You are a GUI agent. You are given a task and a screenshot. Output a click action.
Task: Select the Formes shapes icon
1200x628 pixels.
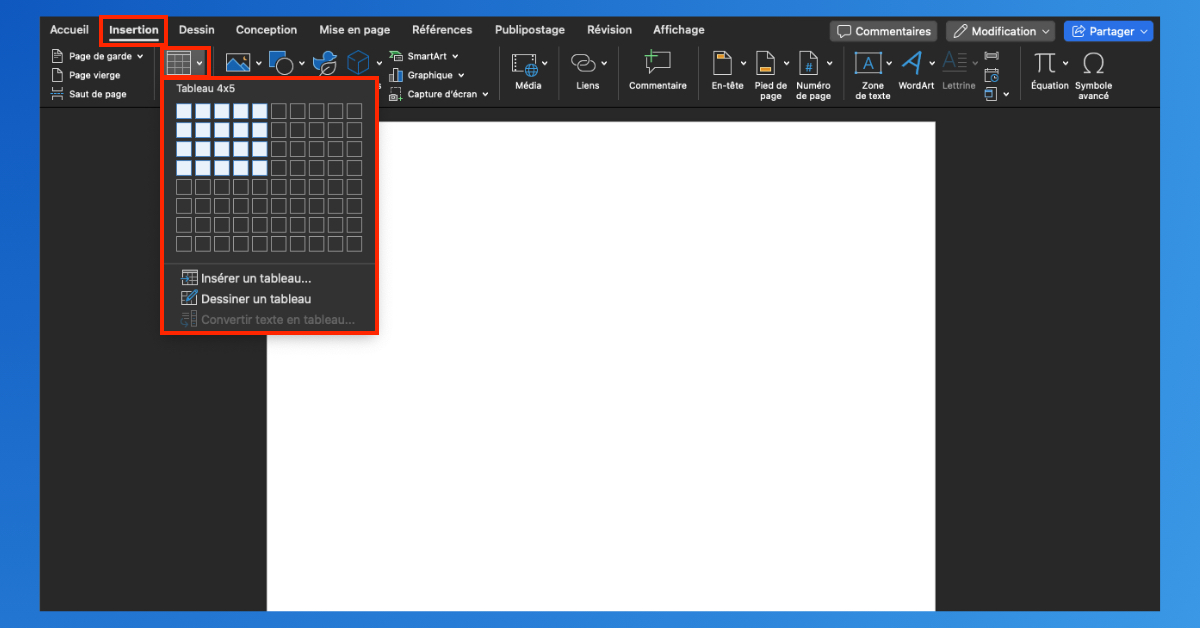(281, 64)
